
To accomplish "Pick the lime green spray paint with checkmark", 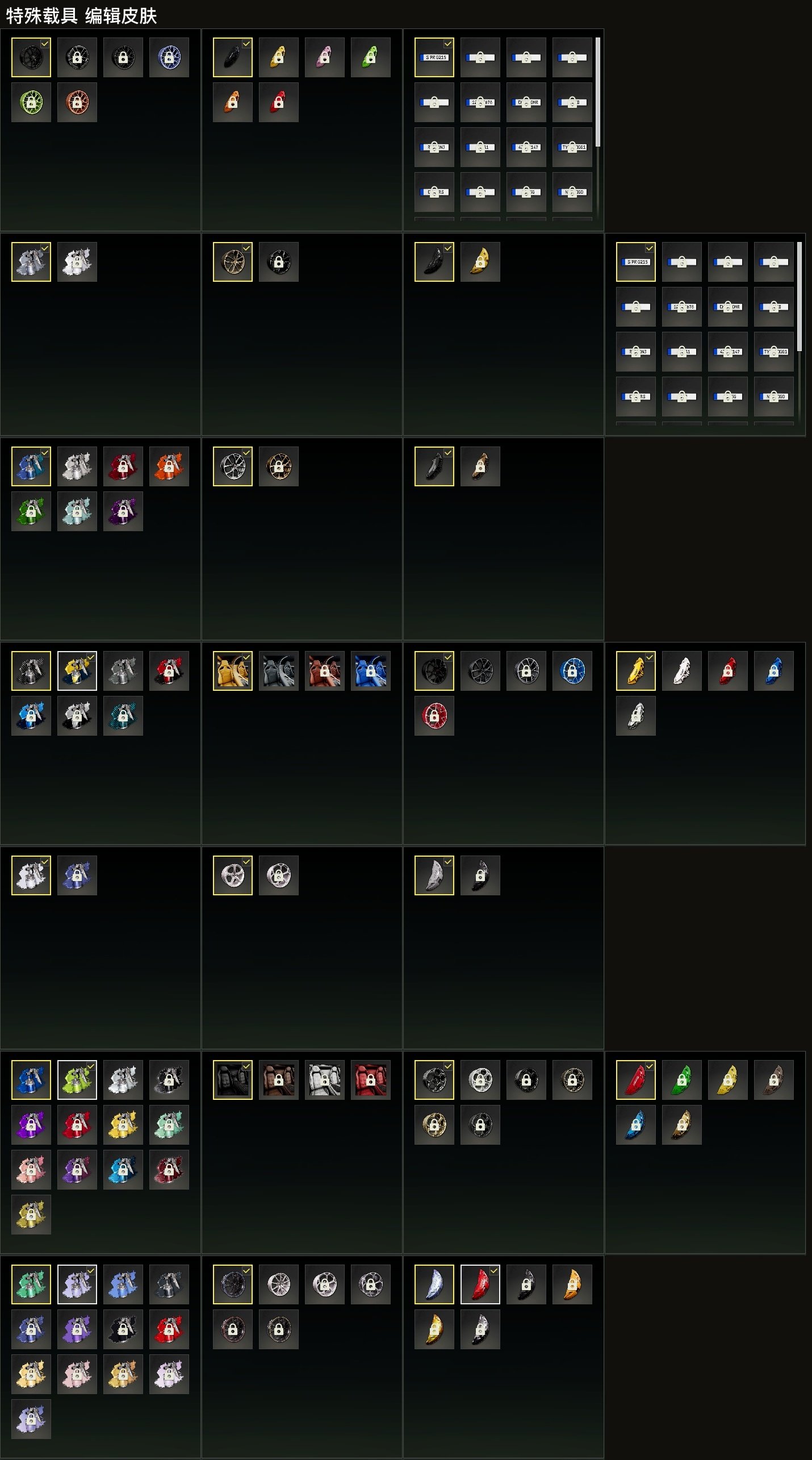I will tap(77, 1080).
